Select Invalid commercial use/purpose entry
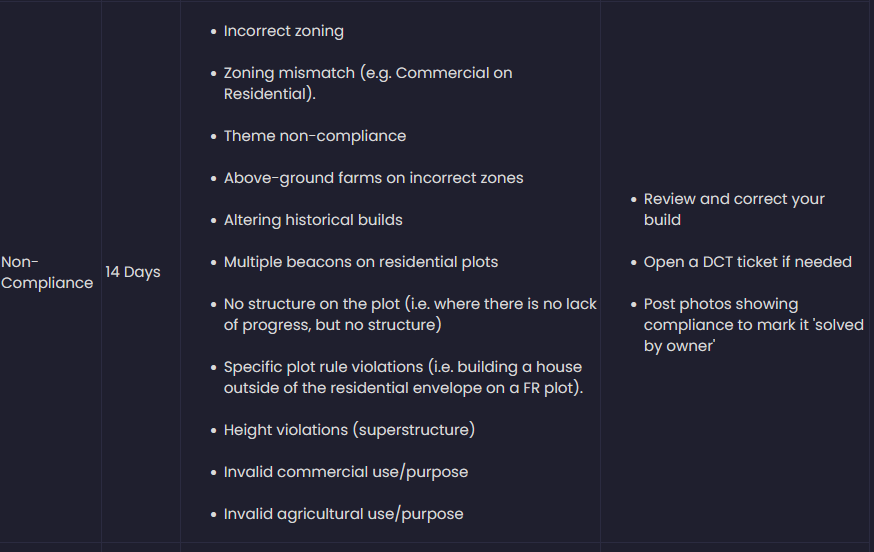The height and width of the screenshot is (552, 874). tap(345, 472)
